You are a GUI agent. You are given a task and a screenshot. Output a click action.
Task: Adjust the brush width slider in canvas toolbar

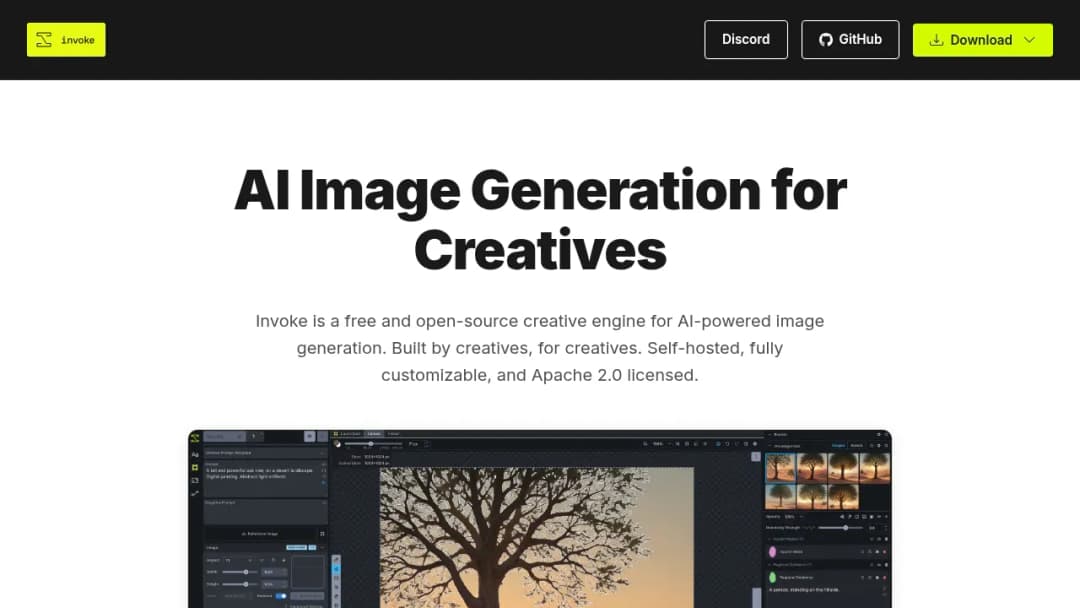pos(371,444)
